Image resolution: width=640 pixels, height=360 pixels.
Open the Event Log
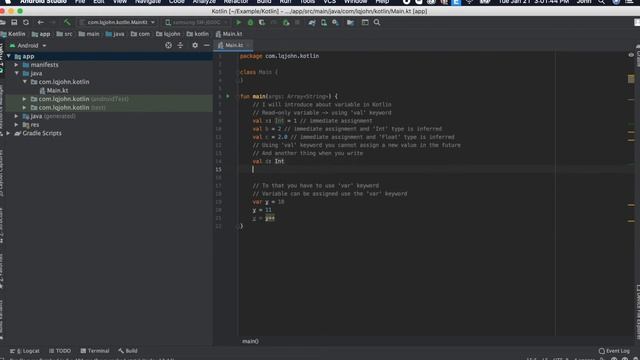pos(614,351)
